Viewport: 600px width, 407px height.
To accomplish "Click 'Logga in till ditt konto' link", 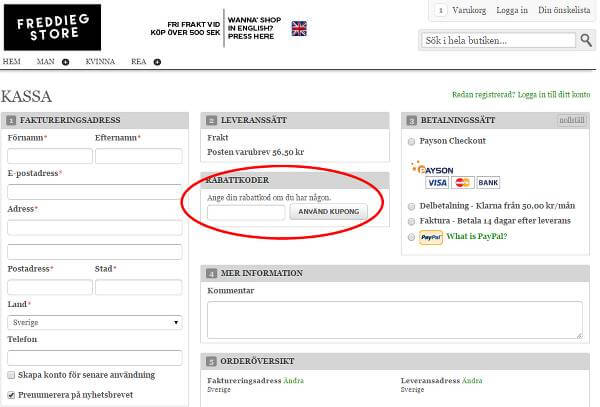I will tap(553, 94).
